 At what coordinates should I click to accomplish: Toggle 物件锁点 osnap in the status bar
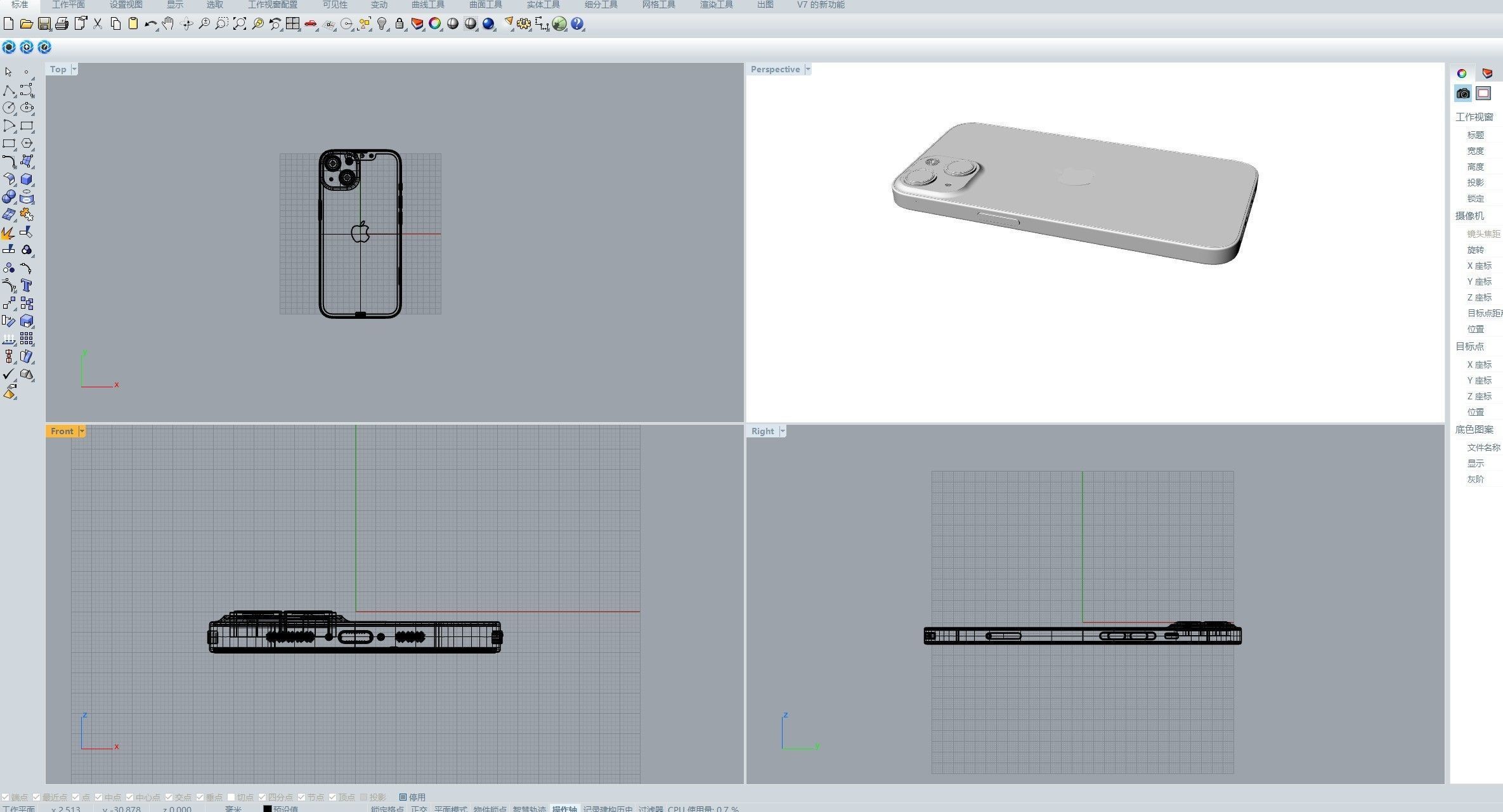coord(490,809)
